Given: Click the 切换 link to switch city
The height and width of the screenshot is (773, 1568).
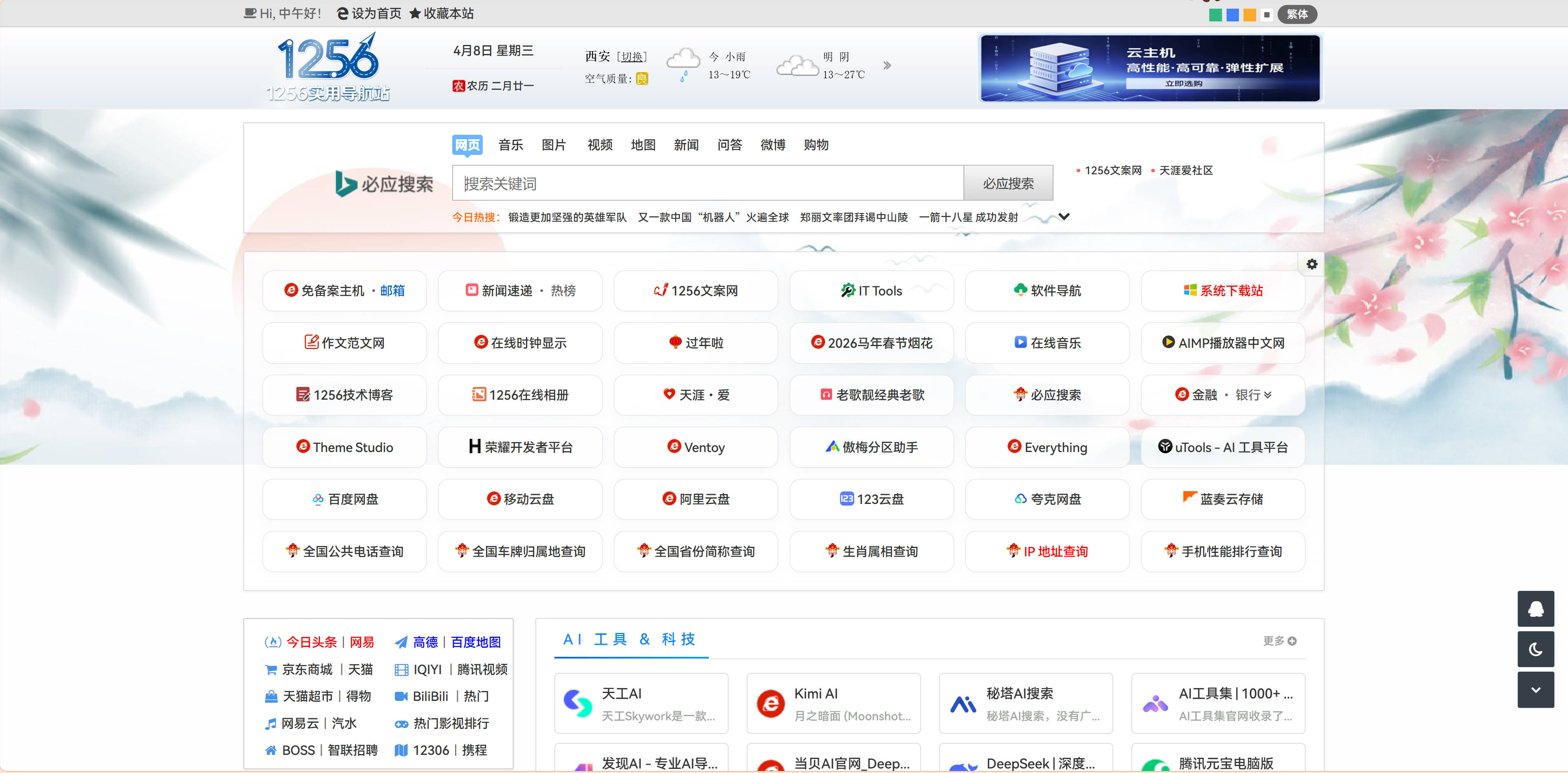Looking at the screenshot, I should [632, 56].
